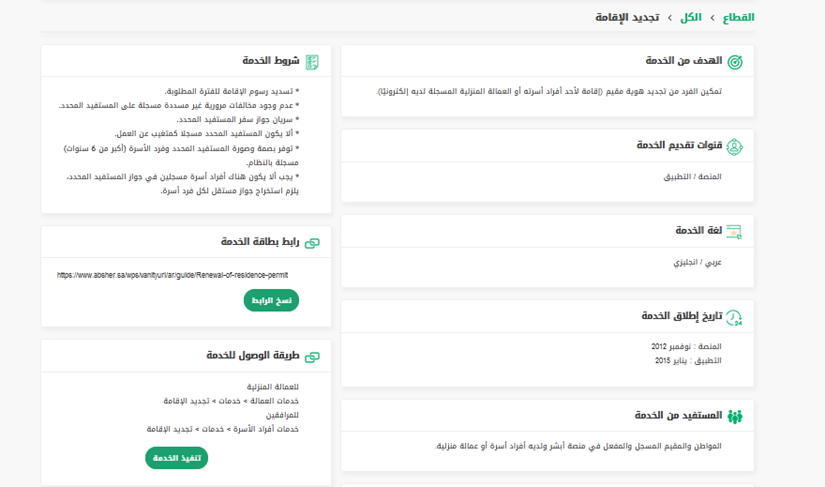Click the icon beside طريقة الوصول للخدمة
The height and width of the screenshot is (487, 825).
pyautogui.click(x=312, y=356)
